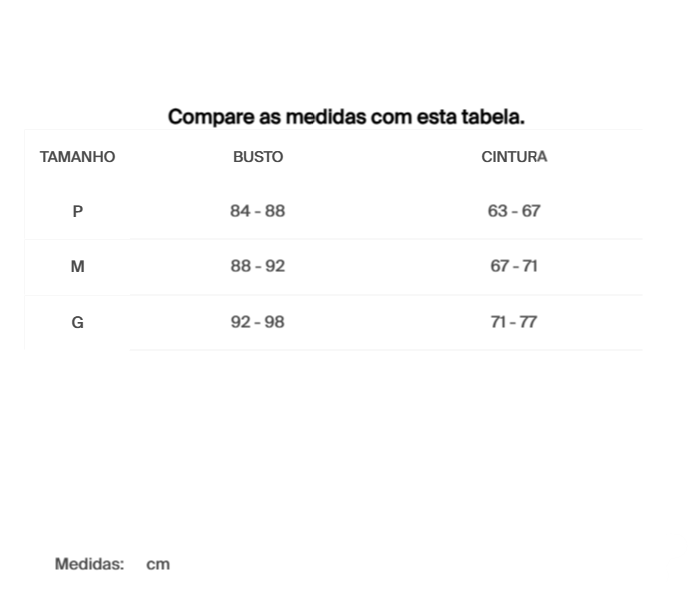Click the 'Medidas:' label
Image resolution: width=689 pixels, height=599 pixels.
click(x=90, y=564)
